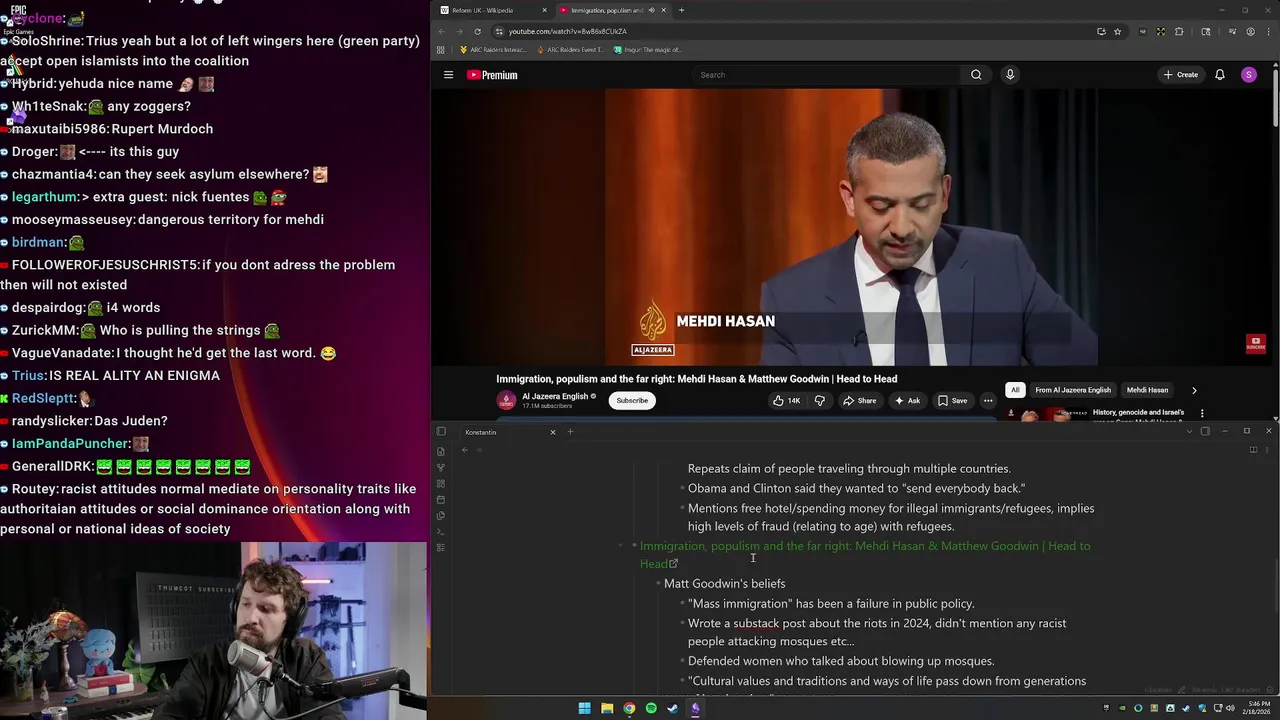This screenshot has width=1280, height=720.
Task: Like the Mehdi Hasan video
Action: pyautogui.click(x=786, y=401)
